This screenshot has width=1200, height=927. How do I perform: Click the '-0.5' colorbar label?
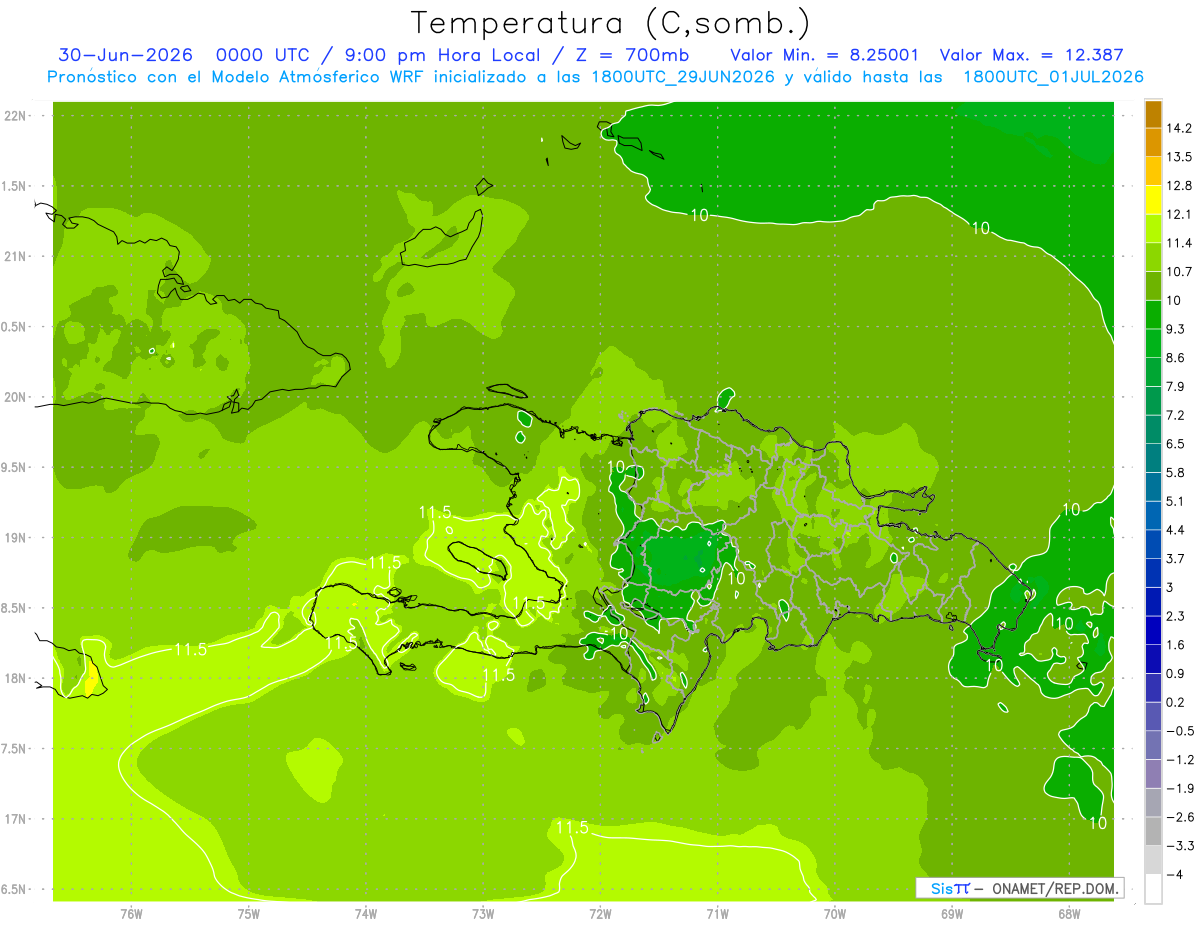(x=1179, y=730)
